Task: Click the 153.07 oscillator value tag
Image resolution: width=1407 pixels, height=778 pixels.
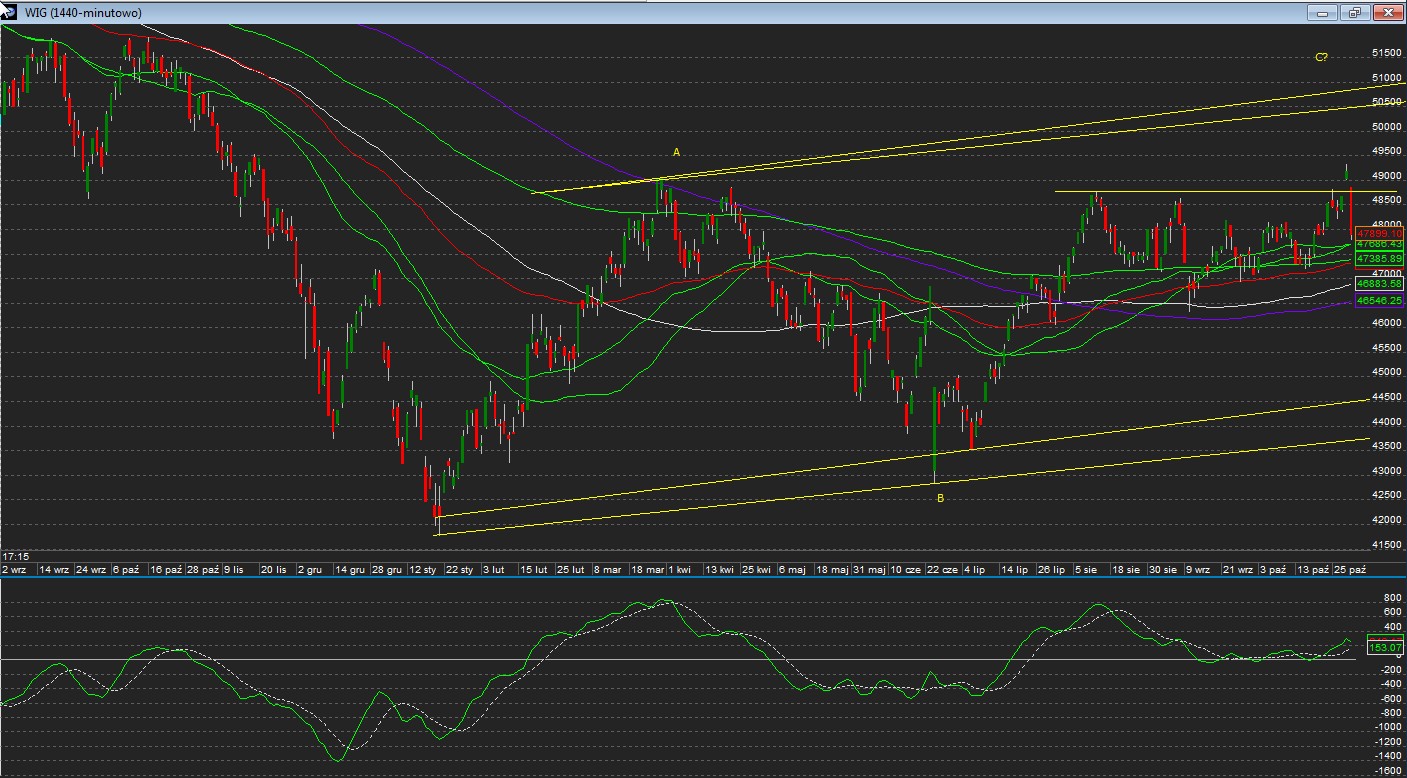Action: point(1384,647)
